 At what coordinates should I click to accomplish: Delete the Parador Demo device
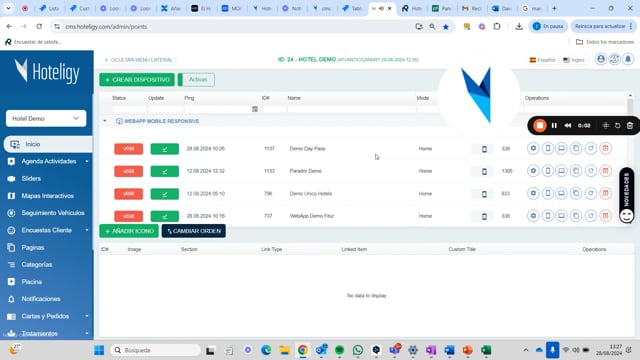coord(605,171)
